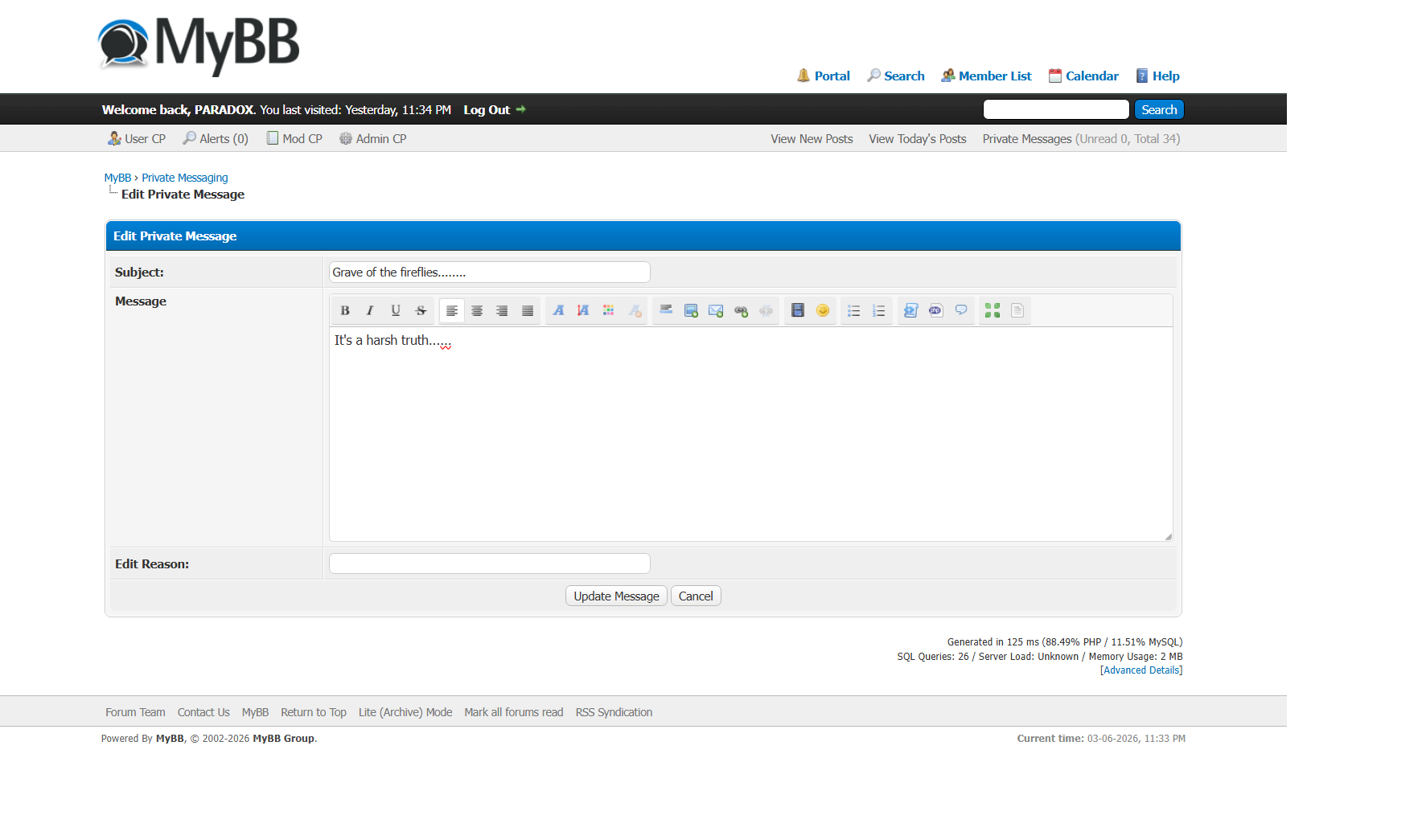Viewport: 1422px width, 840px height.
Task: Open the font color picker
Action: 609,310
